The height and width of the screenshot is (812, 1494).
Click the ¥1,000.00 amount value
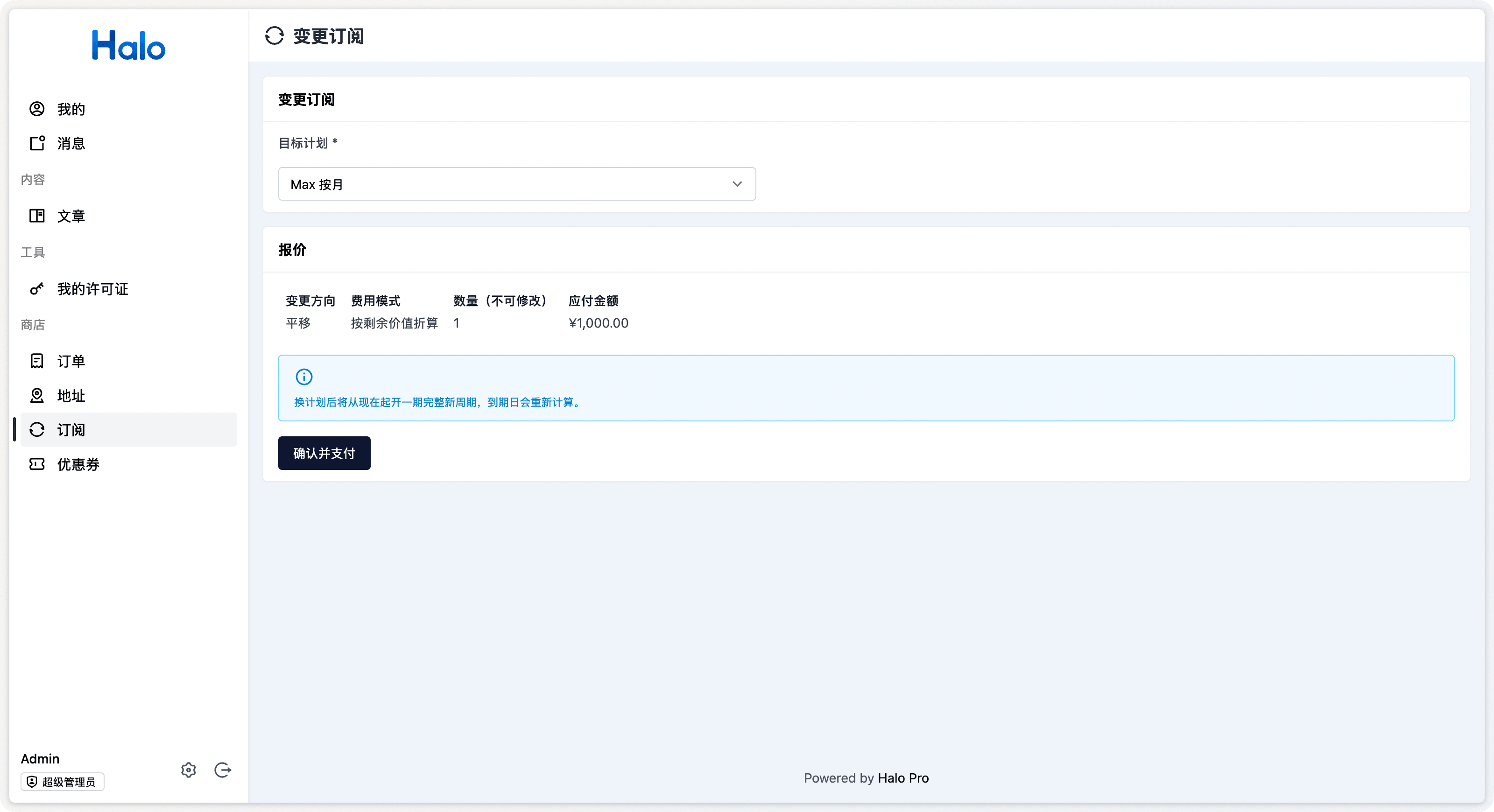[599, 323]
